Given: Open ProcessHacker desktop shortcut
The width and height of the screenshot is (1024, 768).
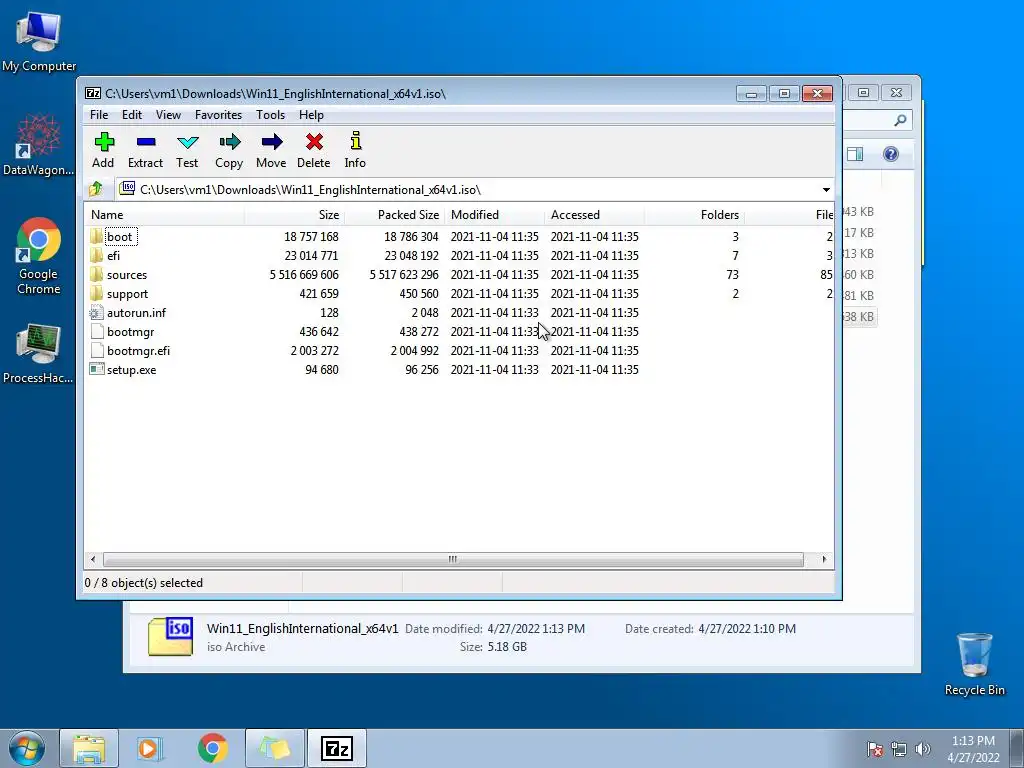Looking at the screenshot, I should [39, 353].
